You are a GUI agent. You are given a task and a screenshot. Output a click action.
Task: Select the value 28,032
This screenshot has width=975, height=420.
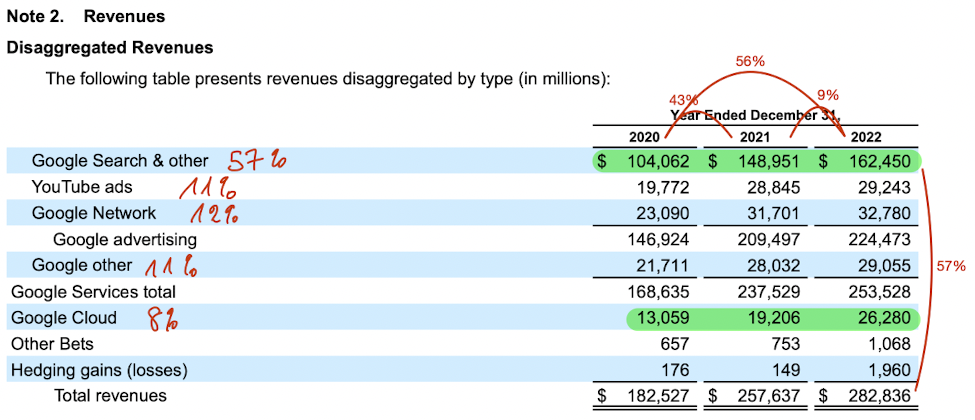click(772, 266)
